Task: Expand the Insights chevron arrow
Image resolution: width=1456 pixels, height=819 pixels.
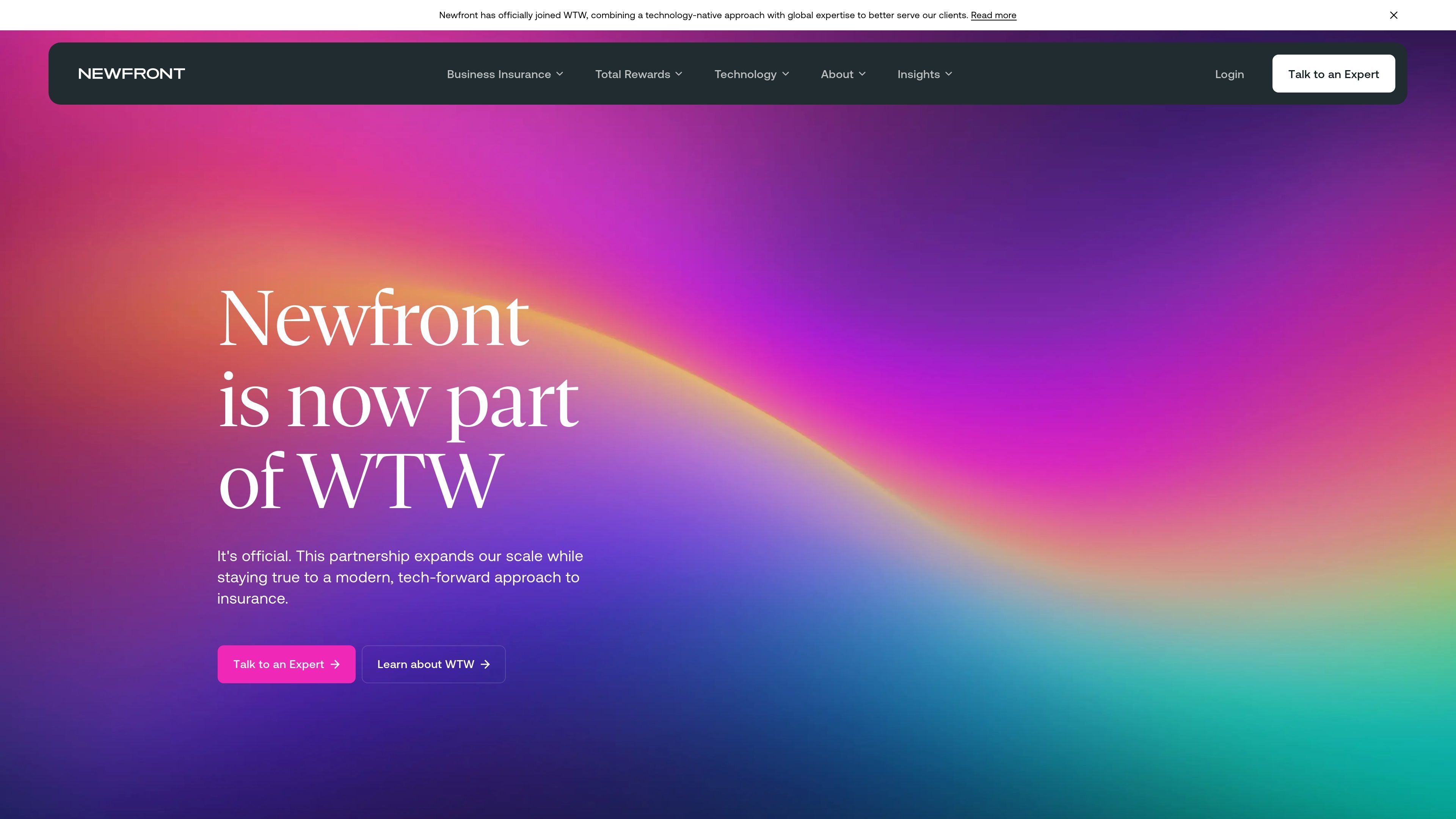Action: (x=948, y=74)
